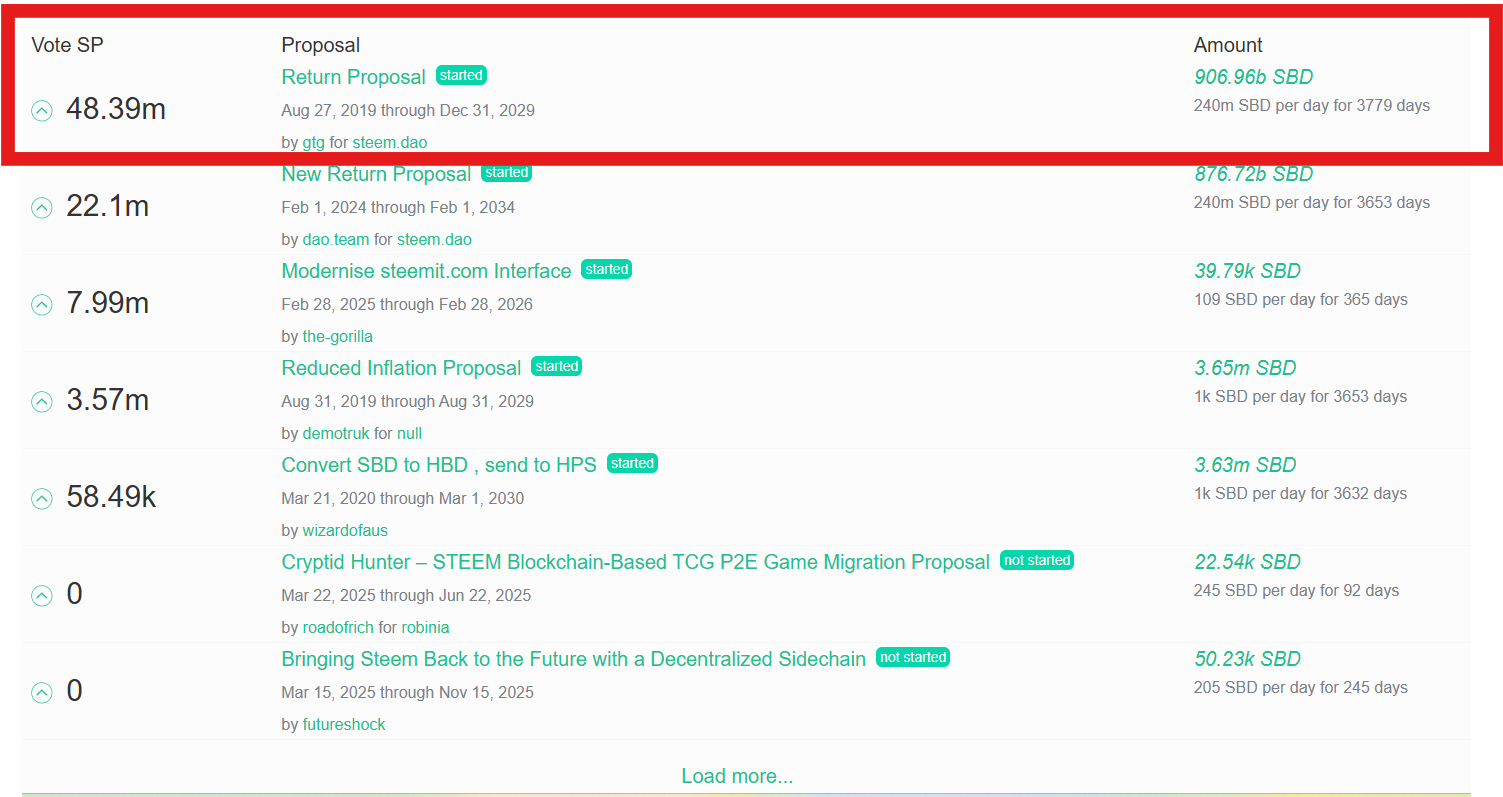Screen dimensions: 1503x797
Task: Click the 48.39m vote SP total
Action: point(116,110)
